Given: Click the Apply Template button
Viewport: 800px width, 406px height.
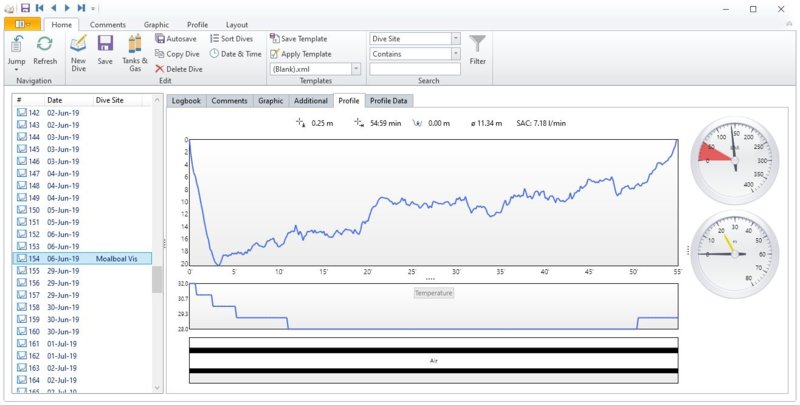Looking at the screenshot, I should click(x=300, y=54).
